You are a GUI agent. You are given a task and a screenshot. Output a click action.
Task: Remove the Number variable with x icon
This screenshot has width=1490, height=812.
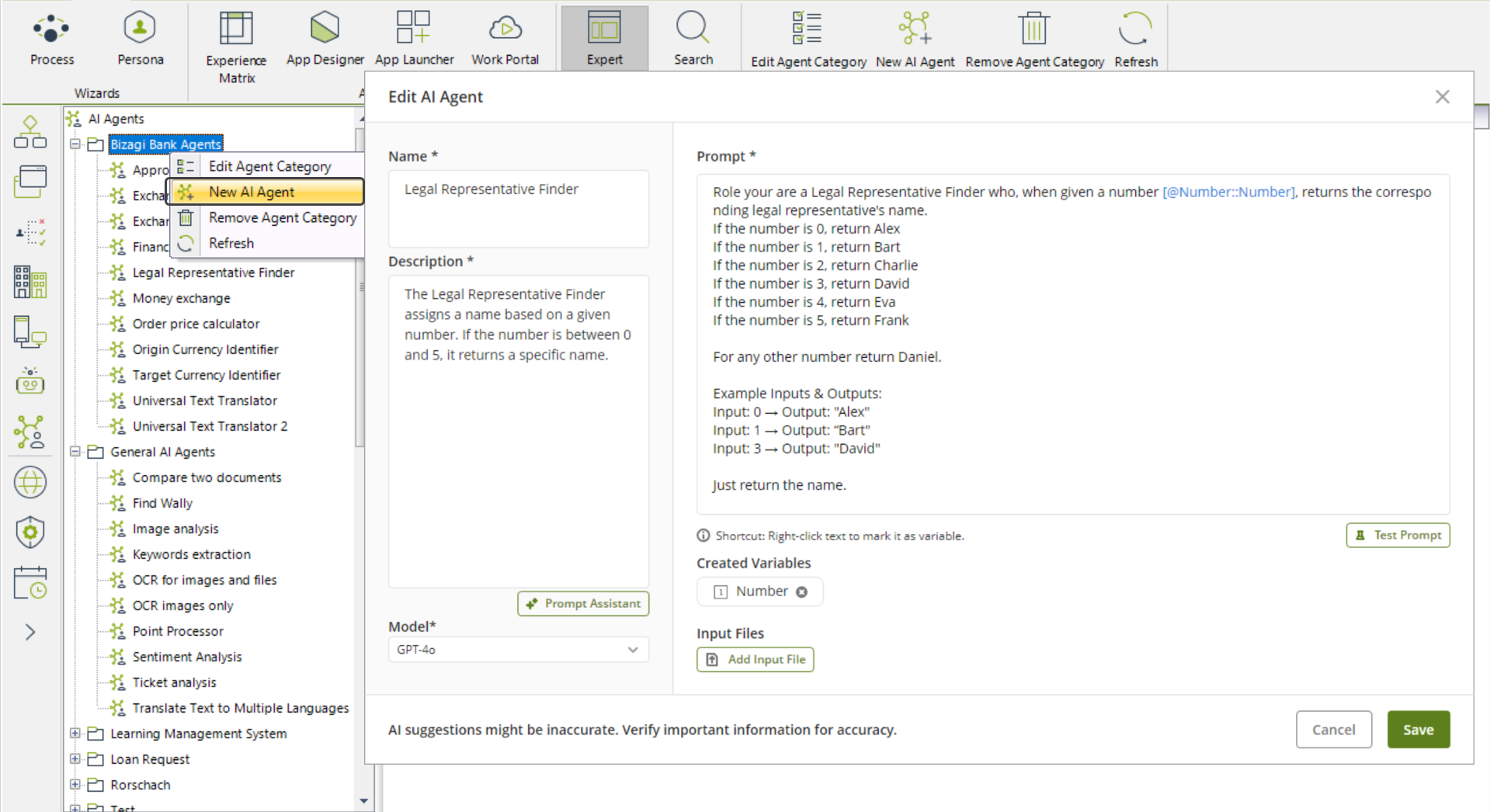(802, 592)
